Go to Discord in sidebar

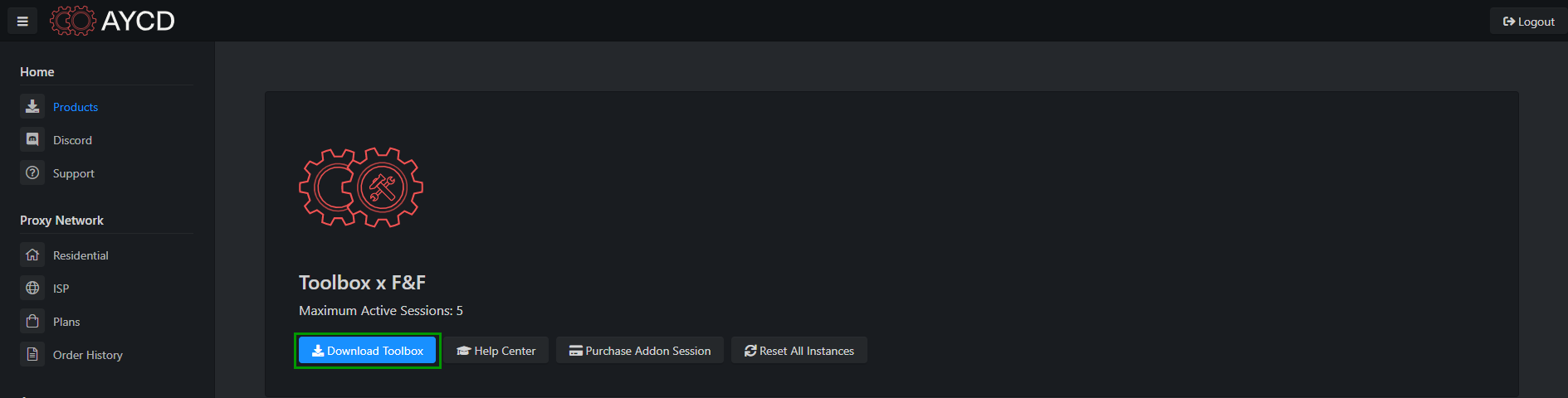(72, 140)
